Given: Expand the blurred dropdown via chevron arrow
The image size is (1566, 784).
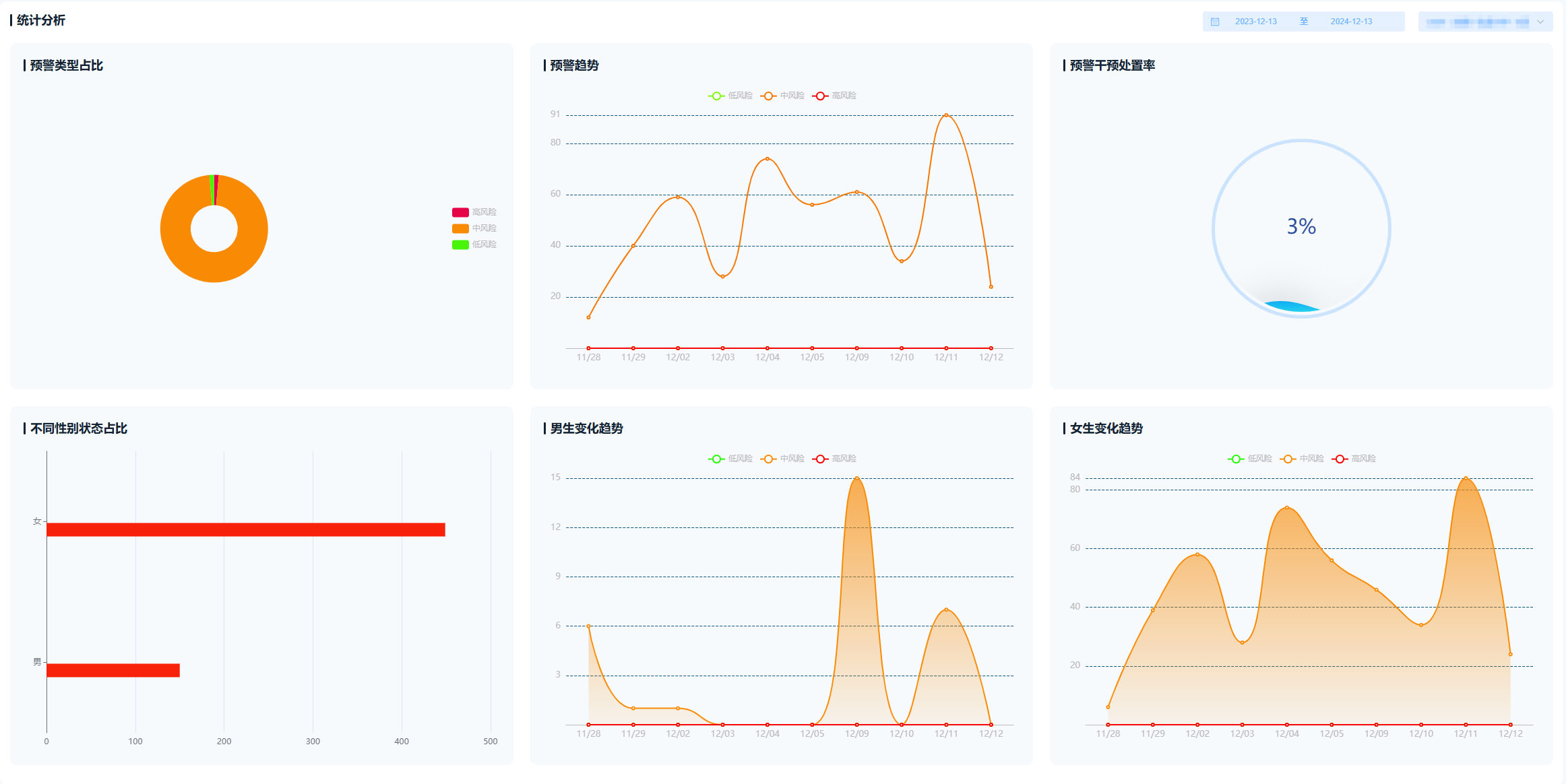Looking at the screenshot, I should tap(1540, 22).
